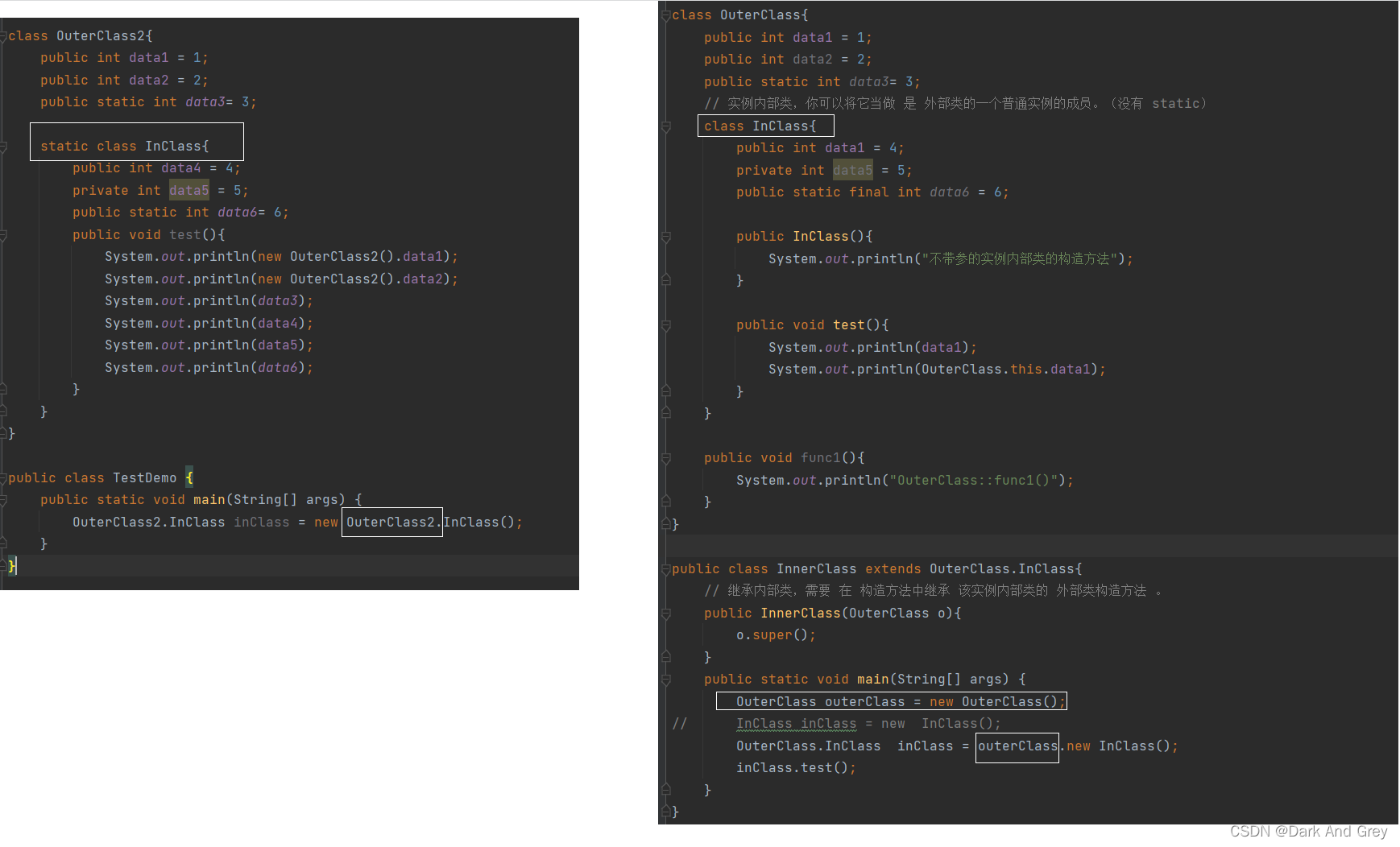1400x847 pixels.
Task: Click 'public static int data6= 6;' line
Action: click(x=180, y=213)
